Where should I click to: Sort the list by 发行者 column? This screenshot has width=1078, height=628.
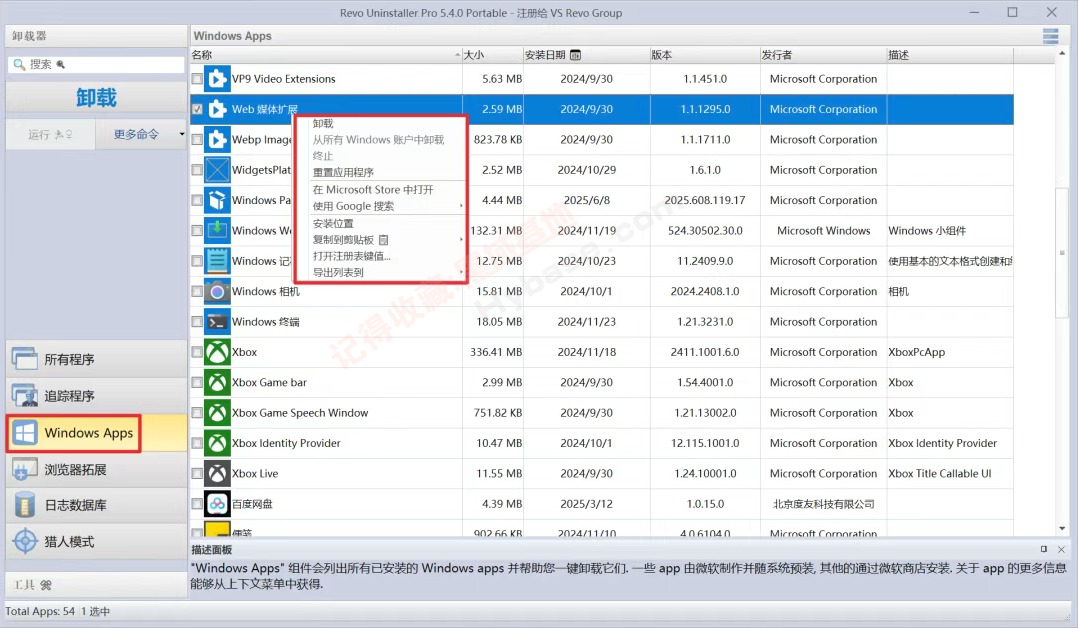coord(823,55)
